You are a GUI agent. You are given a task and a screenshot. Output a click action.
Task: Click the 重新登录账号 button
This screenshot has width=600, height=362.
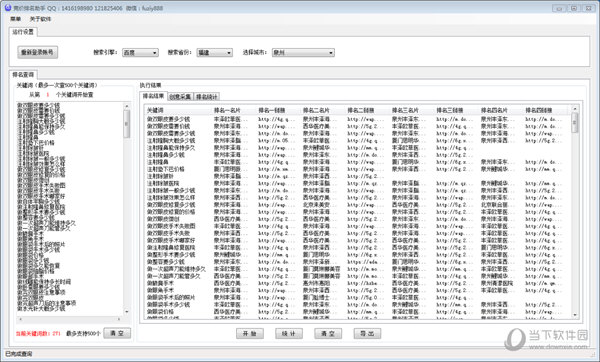[x=38, y=52]
